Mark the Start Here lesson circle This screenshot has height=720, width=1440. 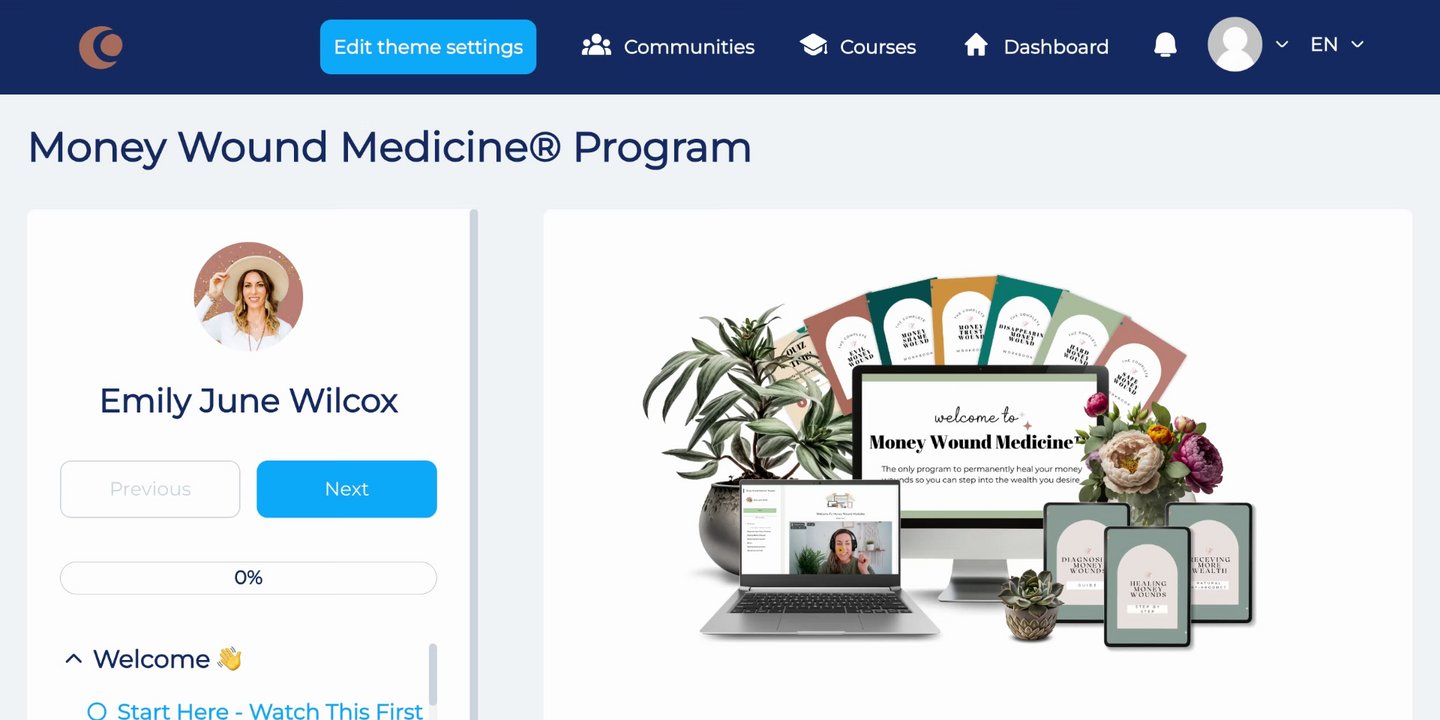pyautogui.click(x=97, y=711)
